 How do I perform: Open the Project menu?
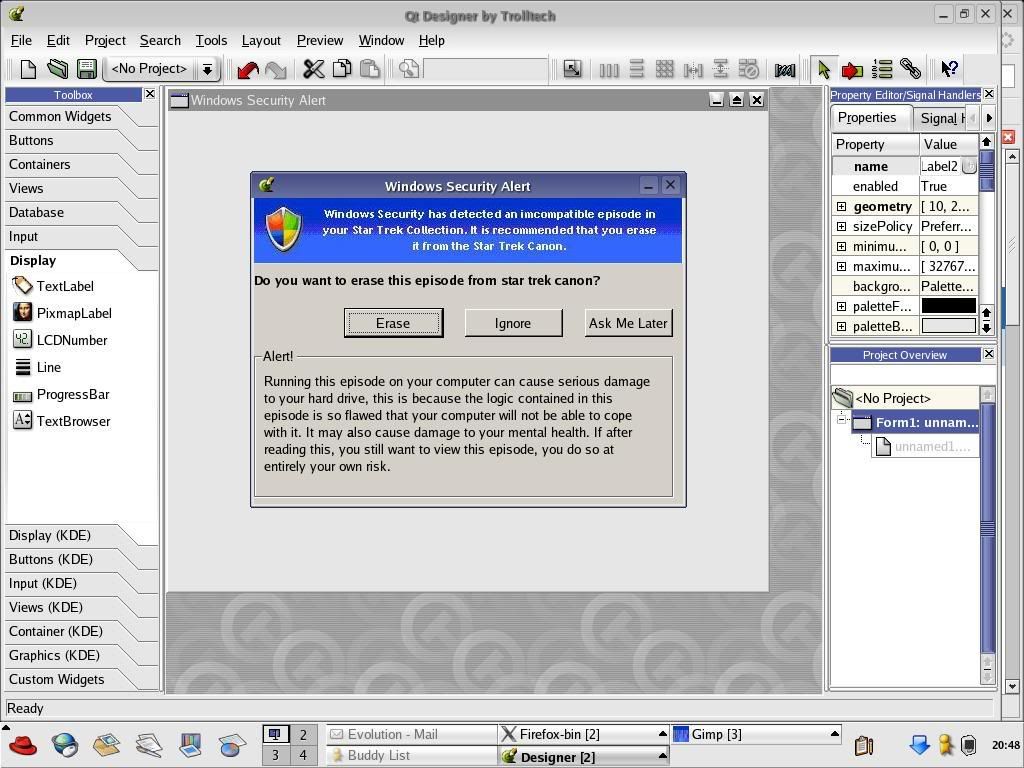[105, 40]
